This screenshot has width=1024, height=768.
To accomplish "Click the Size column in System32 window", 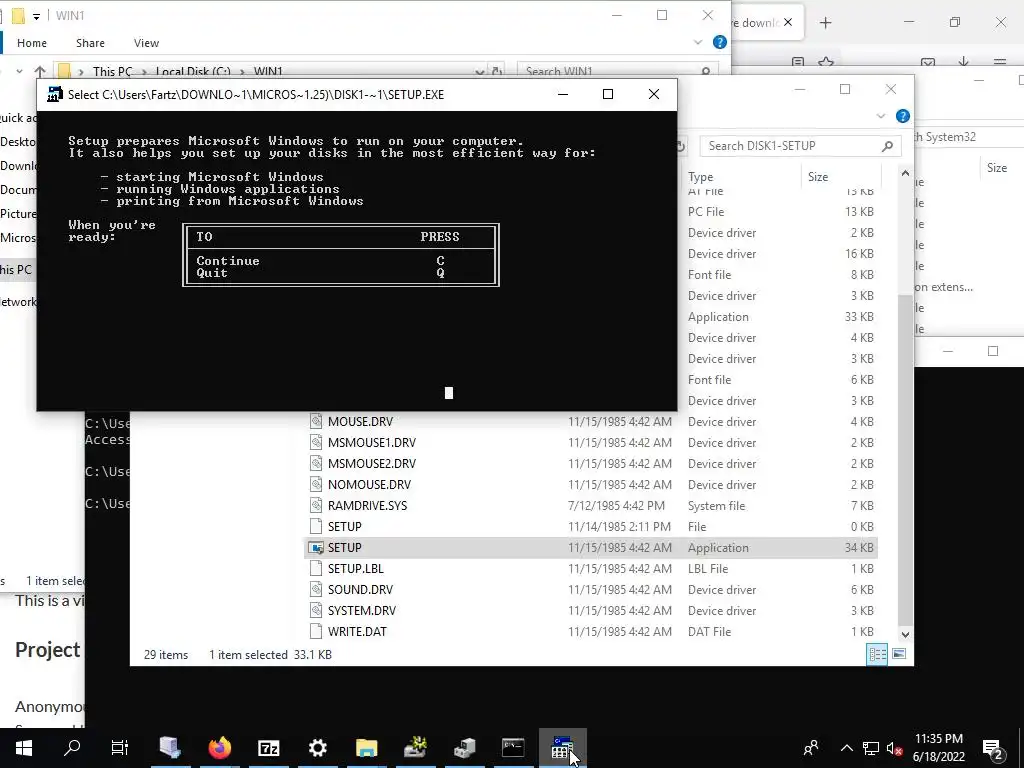I will [997, 168].
